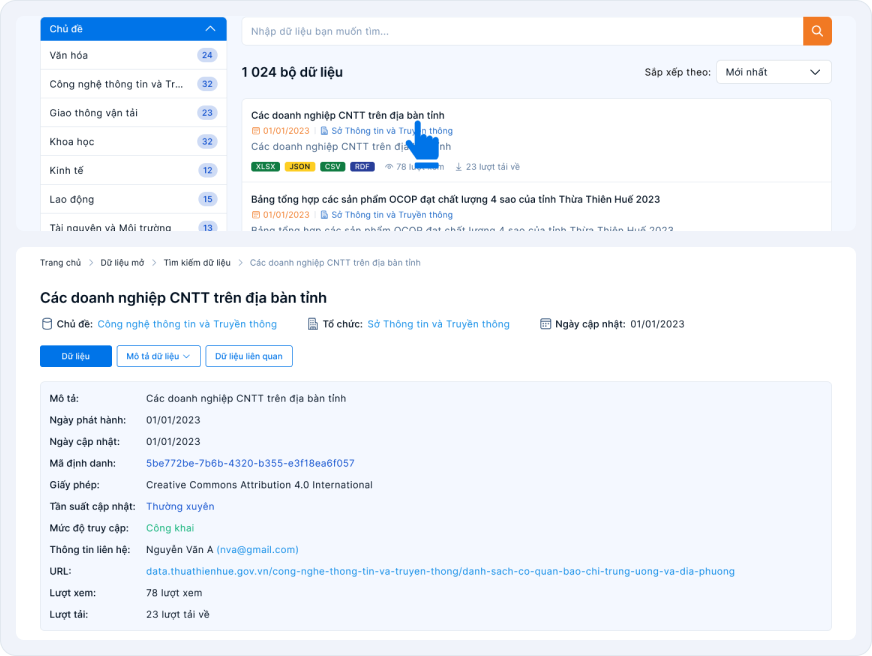Image resolution: width=872 pixels, height=656 pixels.
Task: Click the Mã định danh identifier link
Action: point(250,464)
